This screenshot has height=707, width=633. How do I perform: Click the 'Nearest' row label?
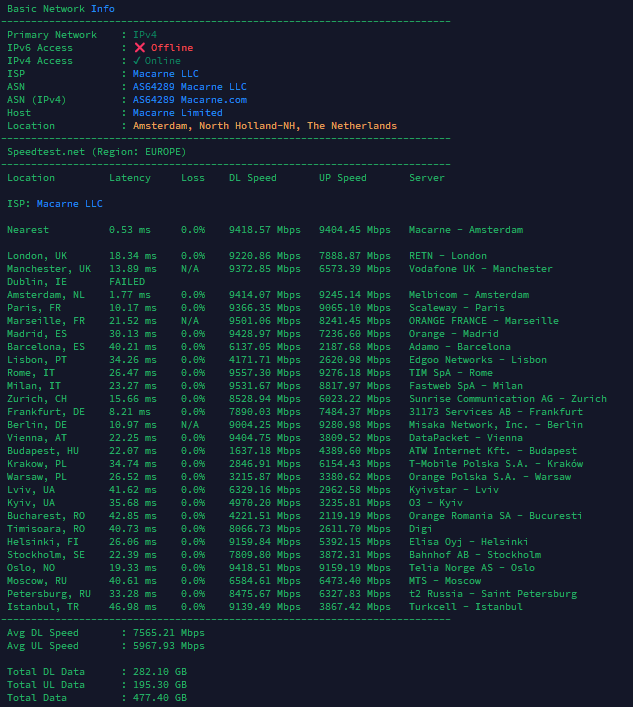point(28,230)
